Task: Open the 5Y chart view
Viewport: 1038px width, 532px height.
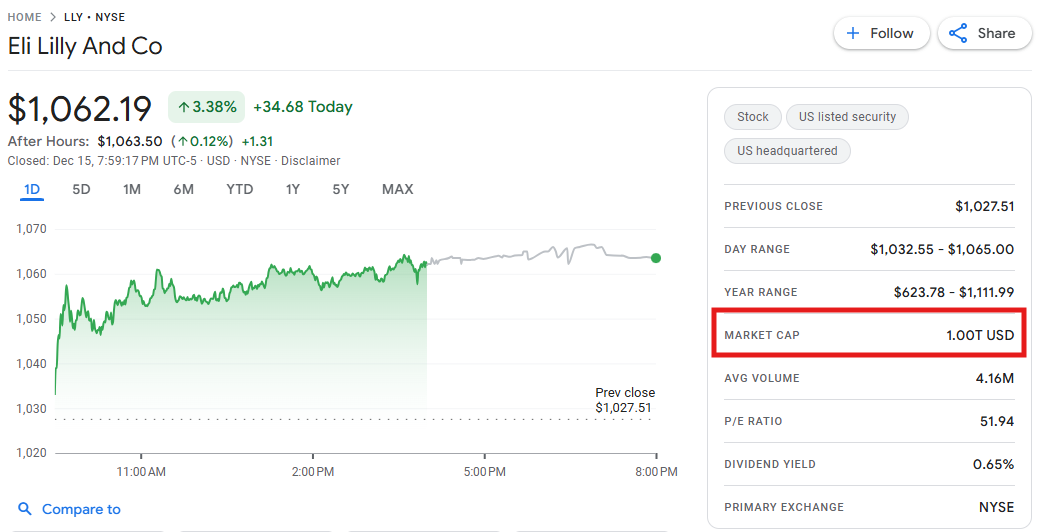Action: pyautogui.click(x=341, y=189)
